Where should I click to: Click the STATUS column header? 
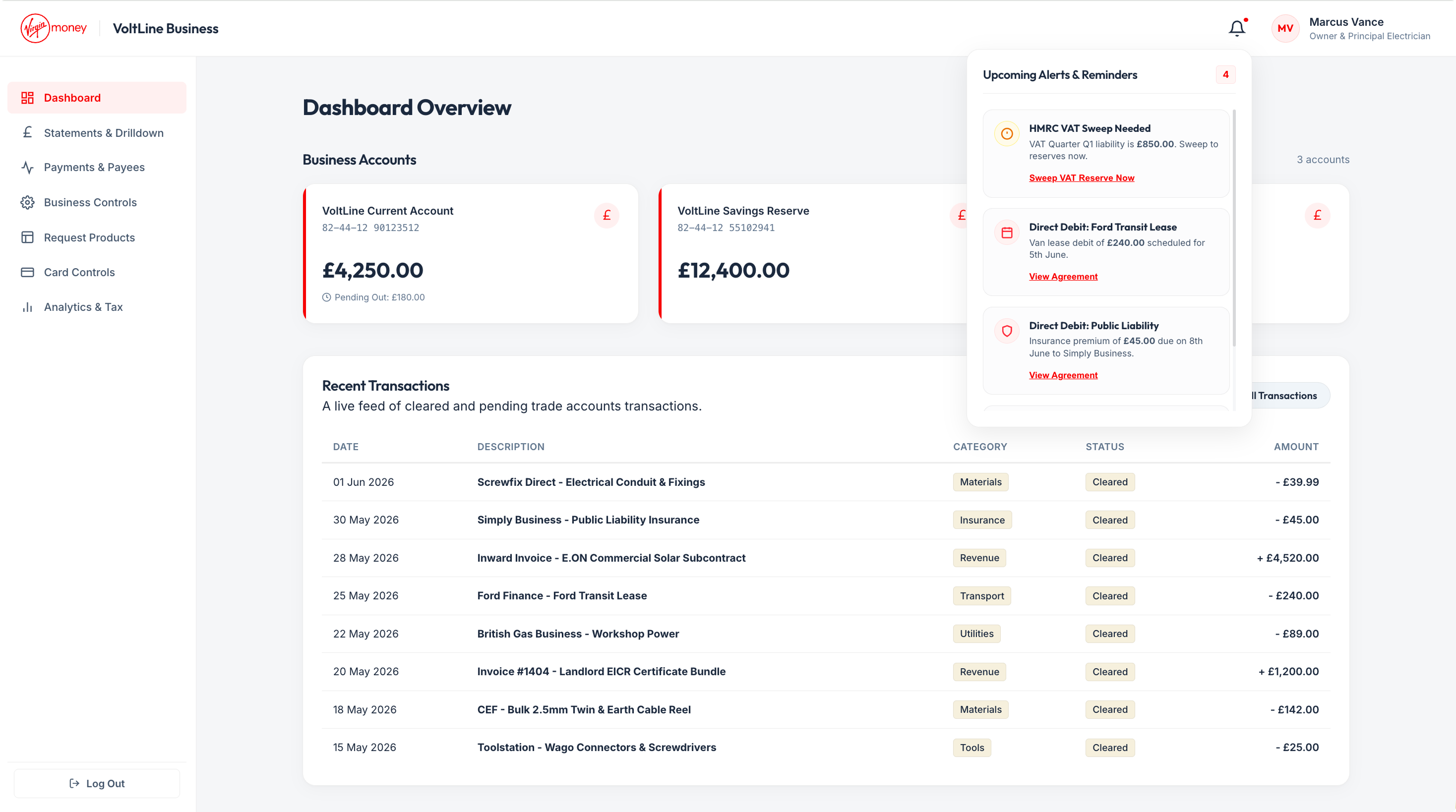pos(1104,447)
